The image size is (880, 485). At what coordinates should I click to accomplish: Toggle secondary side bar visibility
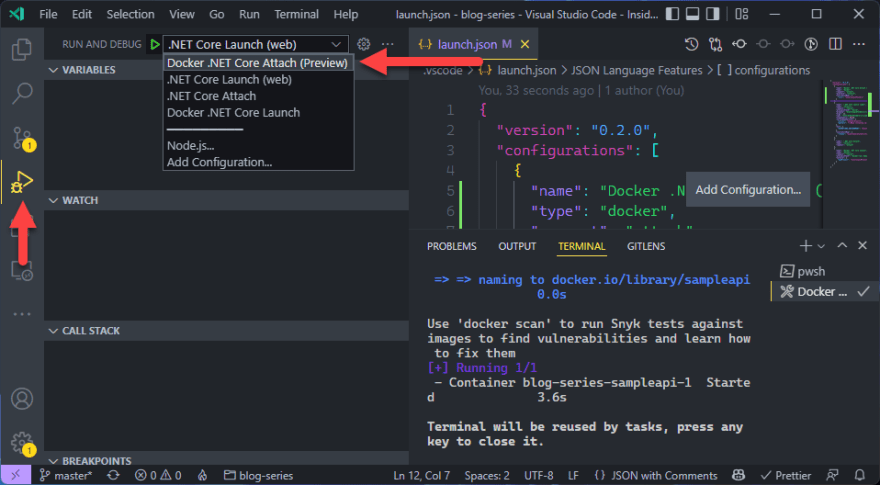click(713, 14)
